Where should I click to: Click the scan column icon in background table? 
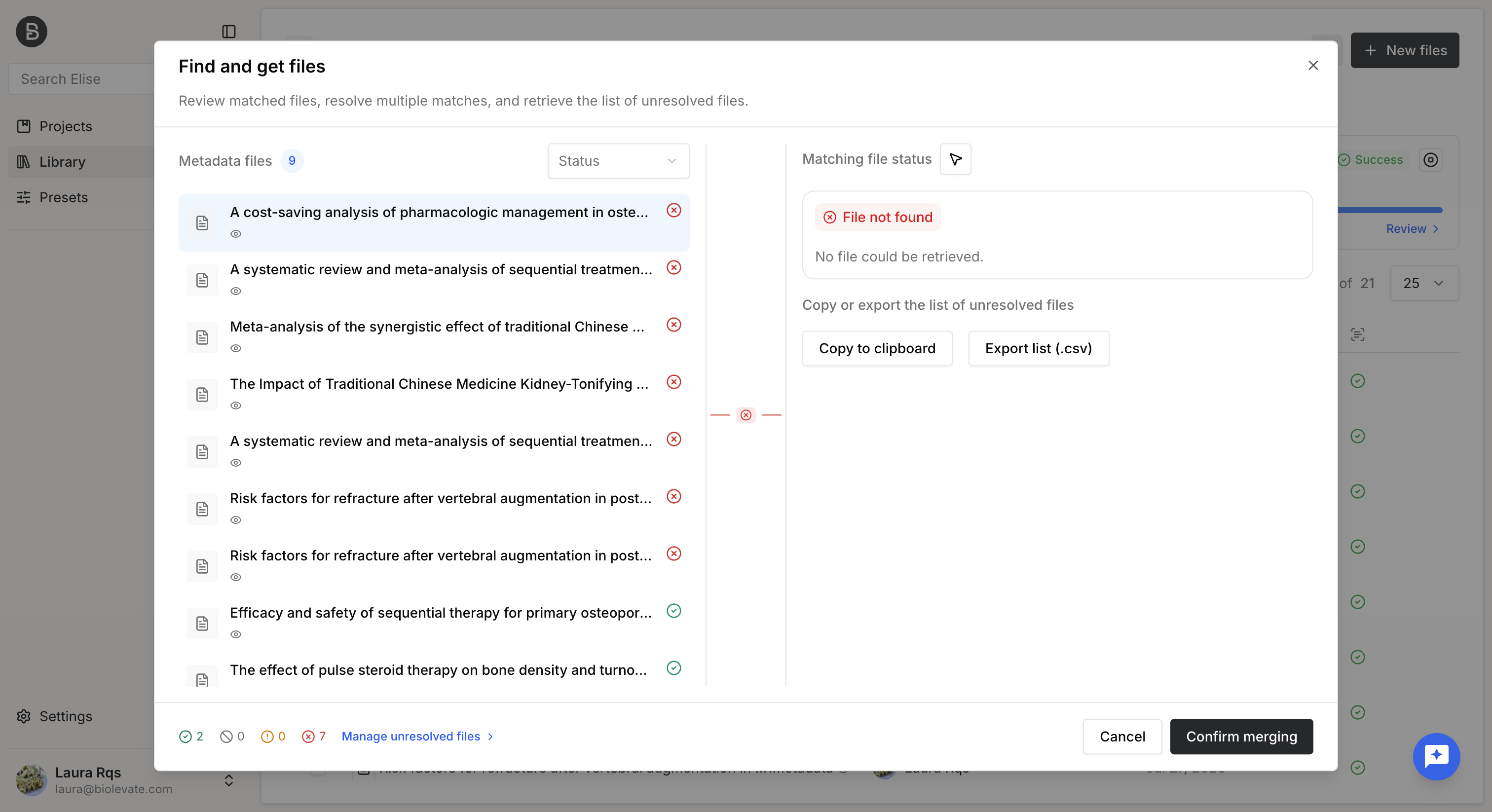tap(1358, 334)
